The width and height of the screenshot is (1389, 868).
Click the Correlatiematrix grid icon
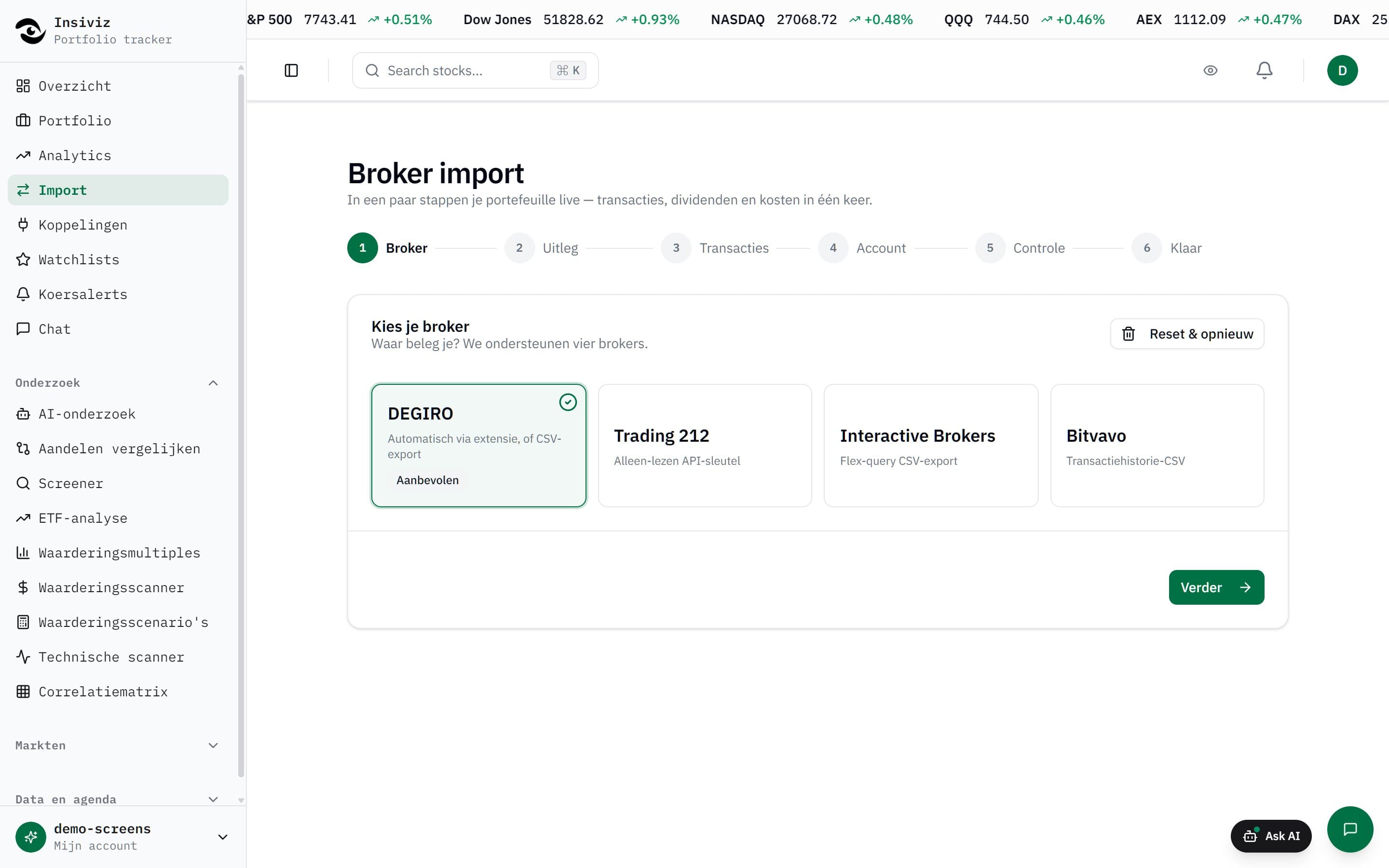point(23,692)
